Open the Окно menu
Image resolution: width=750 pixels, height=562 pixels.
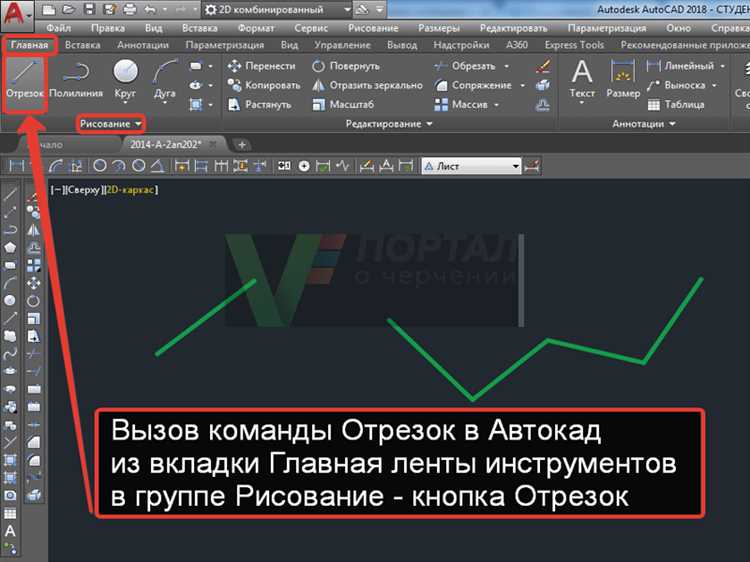click(678, 28)
